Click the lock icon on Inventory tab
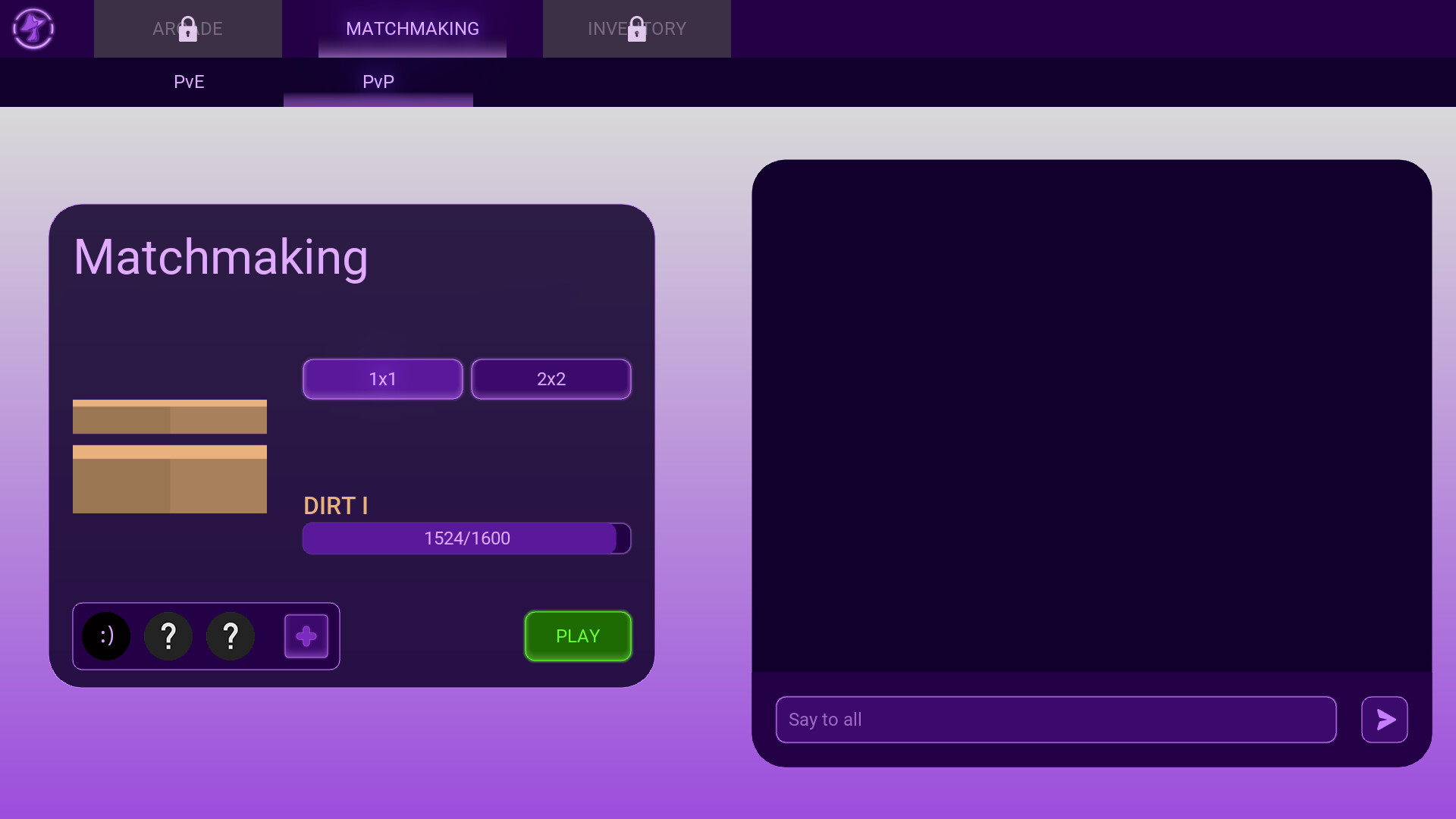 [637, 29]
